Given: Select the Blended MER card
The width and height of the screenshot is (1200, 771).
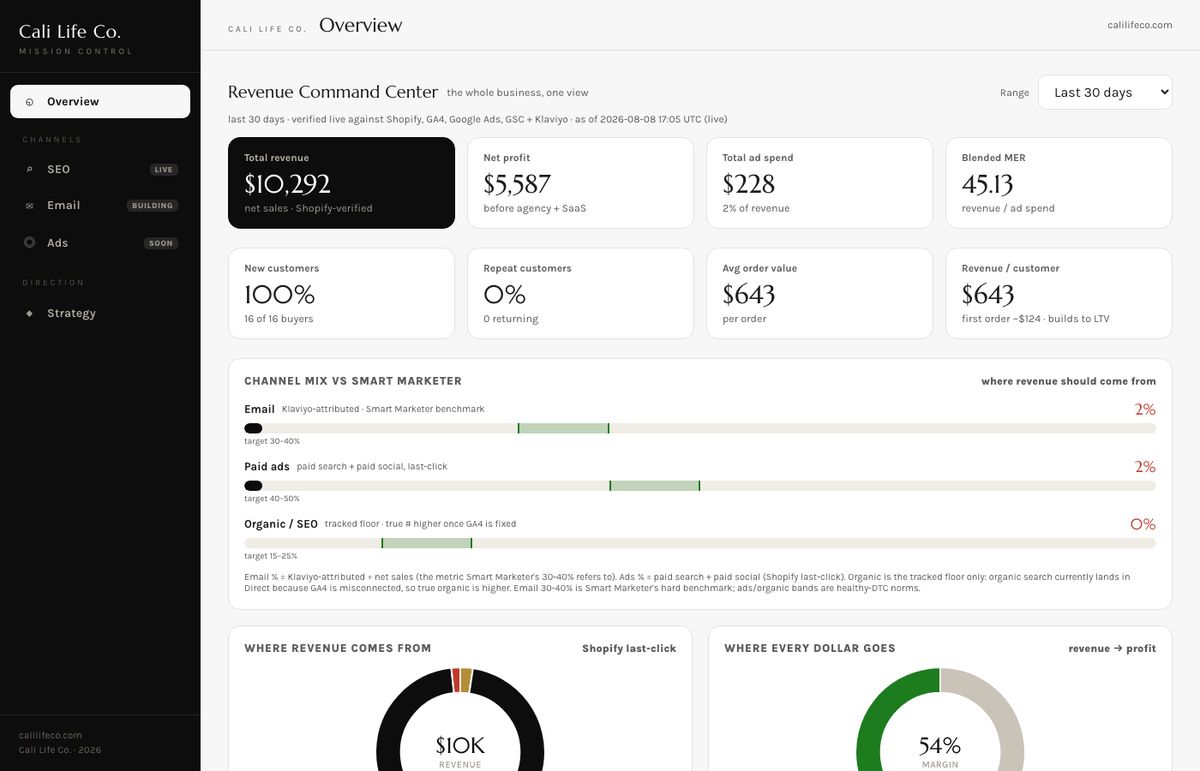Looking at the screenshot, I should pos(1059,183).
